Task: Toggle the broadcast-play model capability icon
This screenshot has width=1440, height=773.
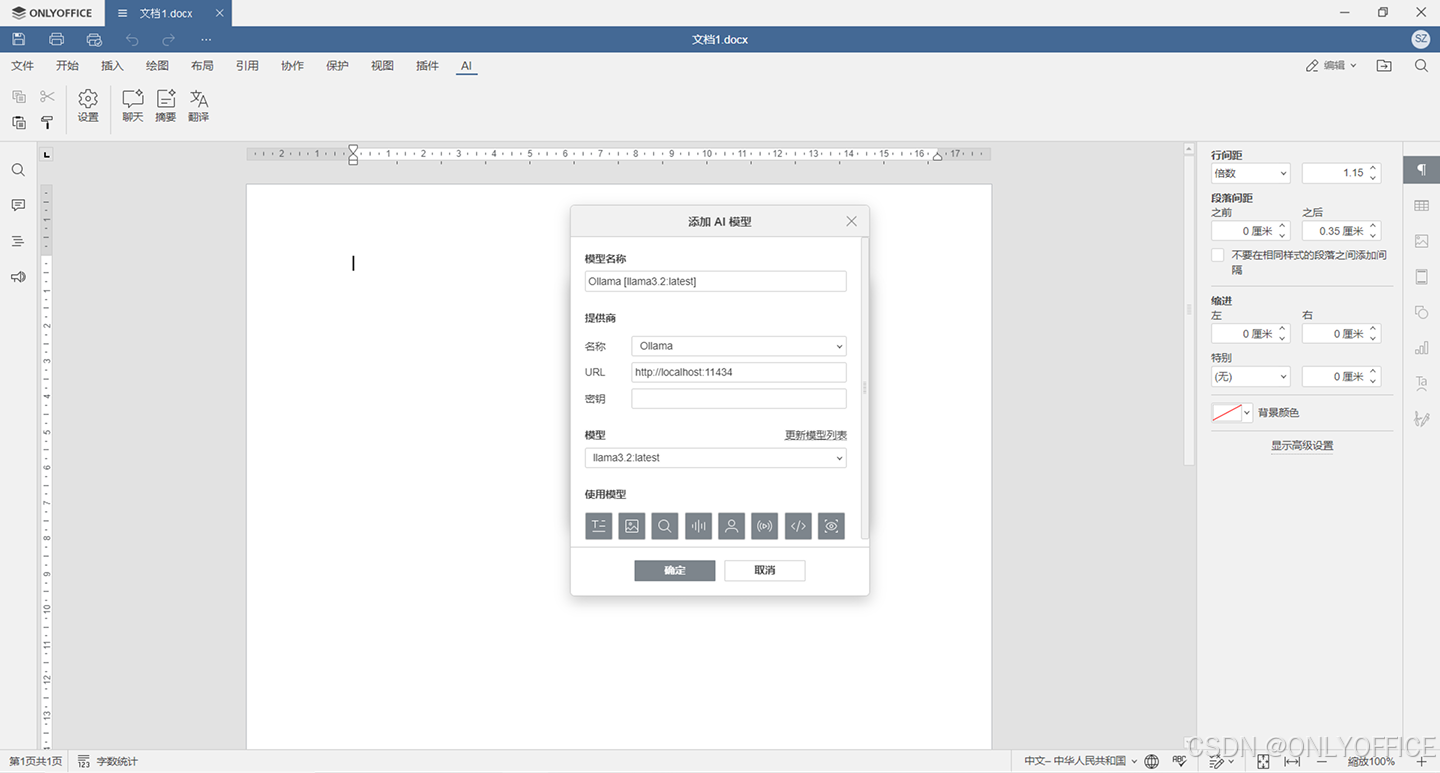Action: 765,526
